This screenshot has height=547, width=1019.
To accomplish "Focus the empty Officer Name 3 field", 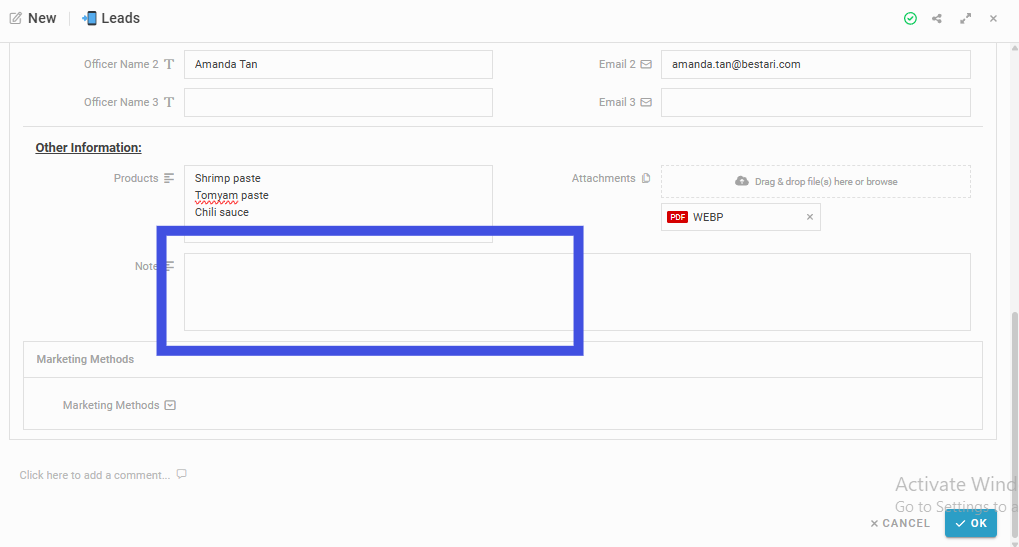I will tap(338, 102).
